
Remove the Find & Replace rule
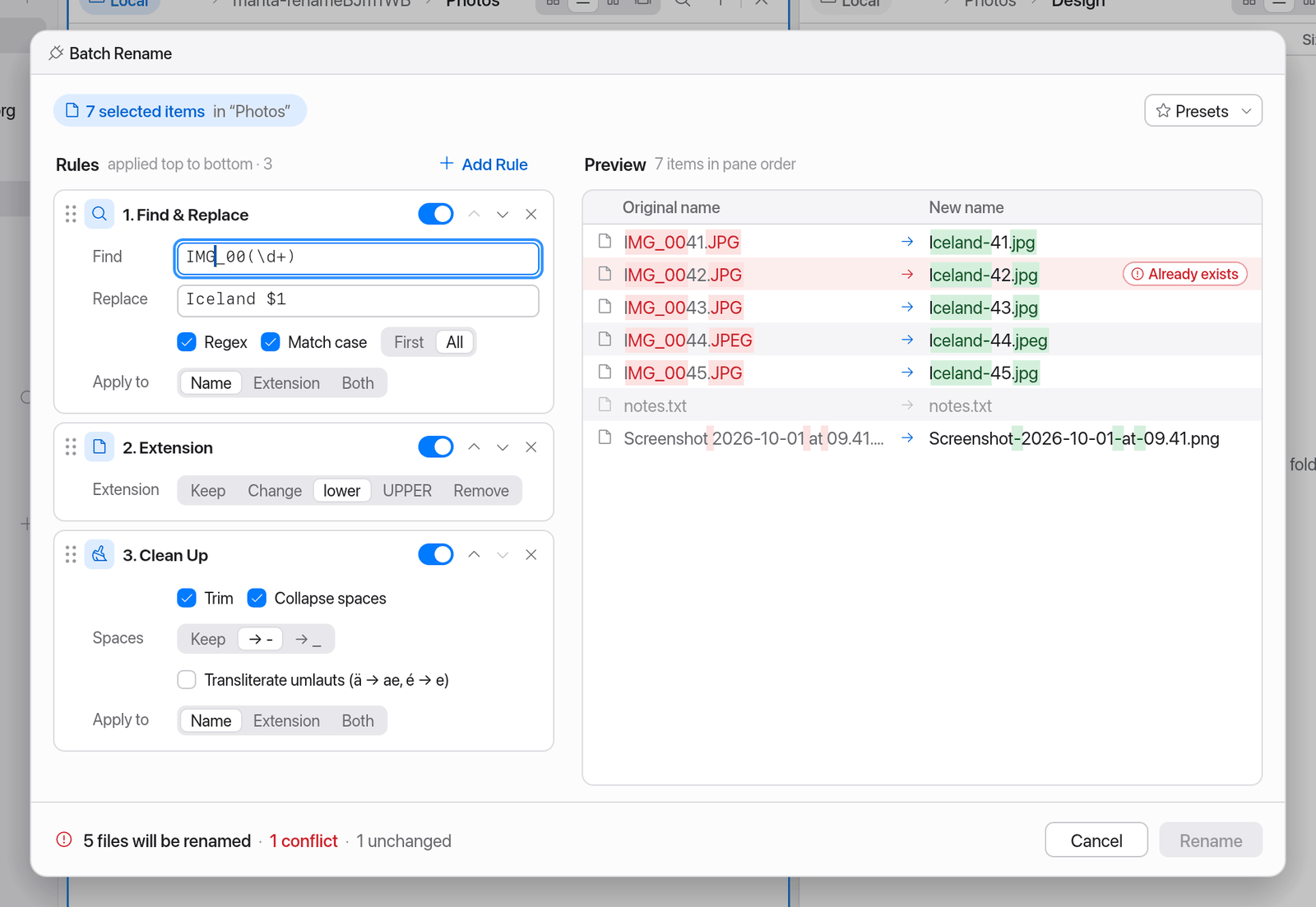coord(531,215)
